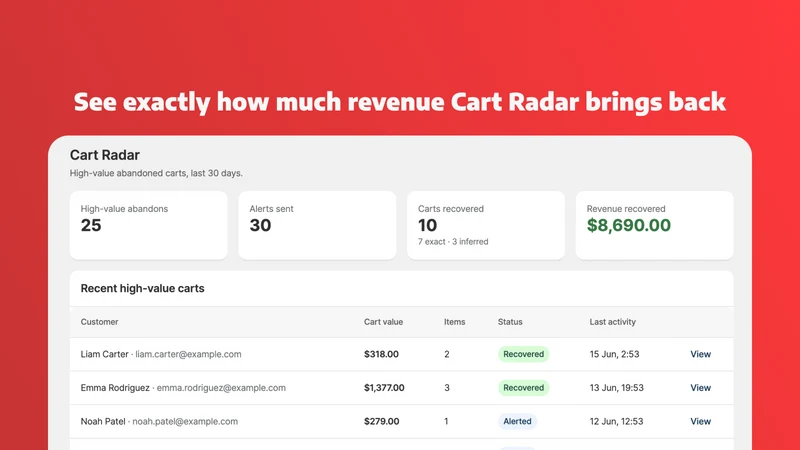Select the Alerts sent card
800x450 pixels.
point(317,225)
